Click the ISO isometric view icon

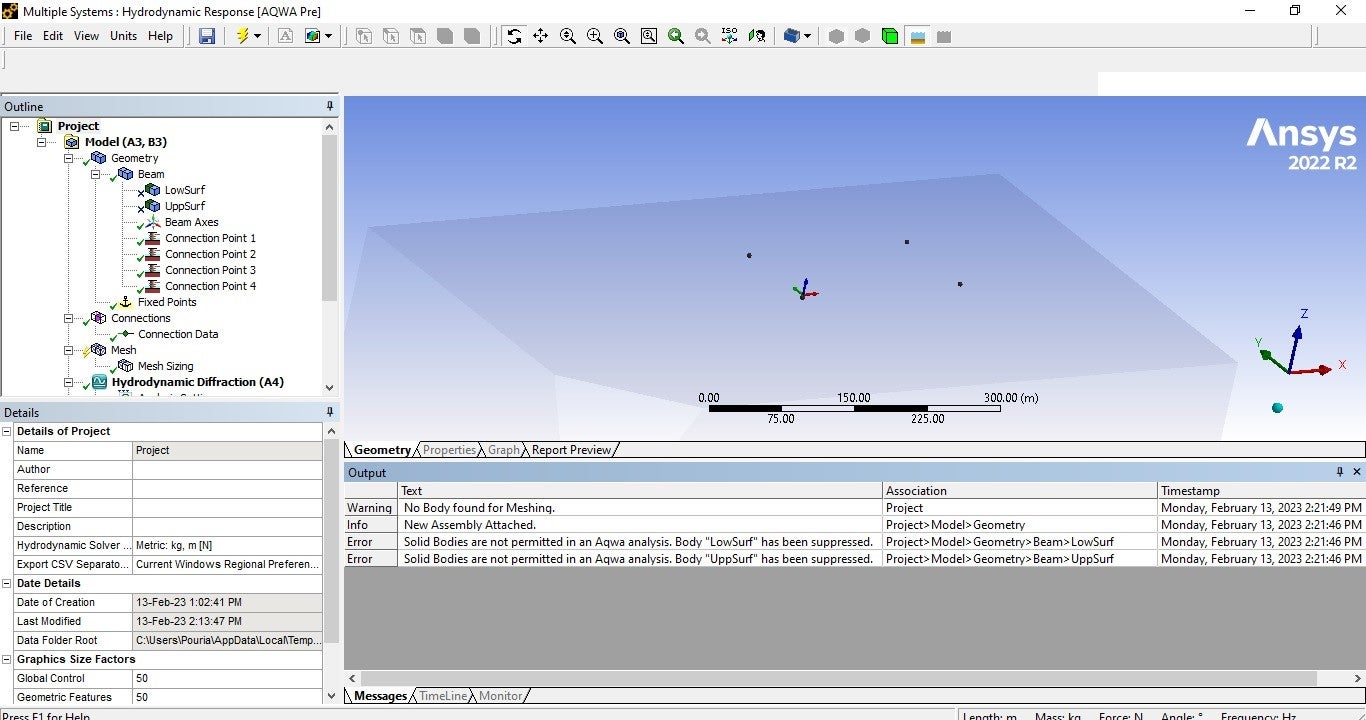(730, 36)
